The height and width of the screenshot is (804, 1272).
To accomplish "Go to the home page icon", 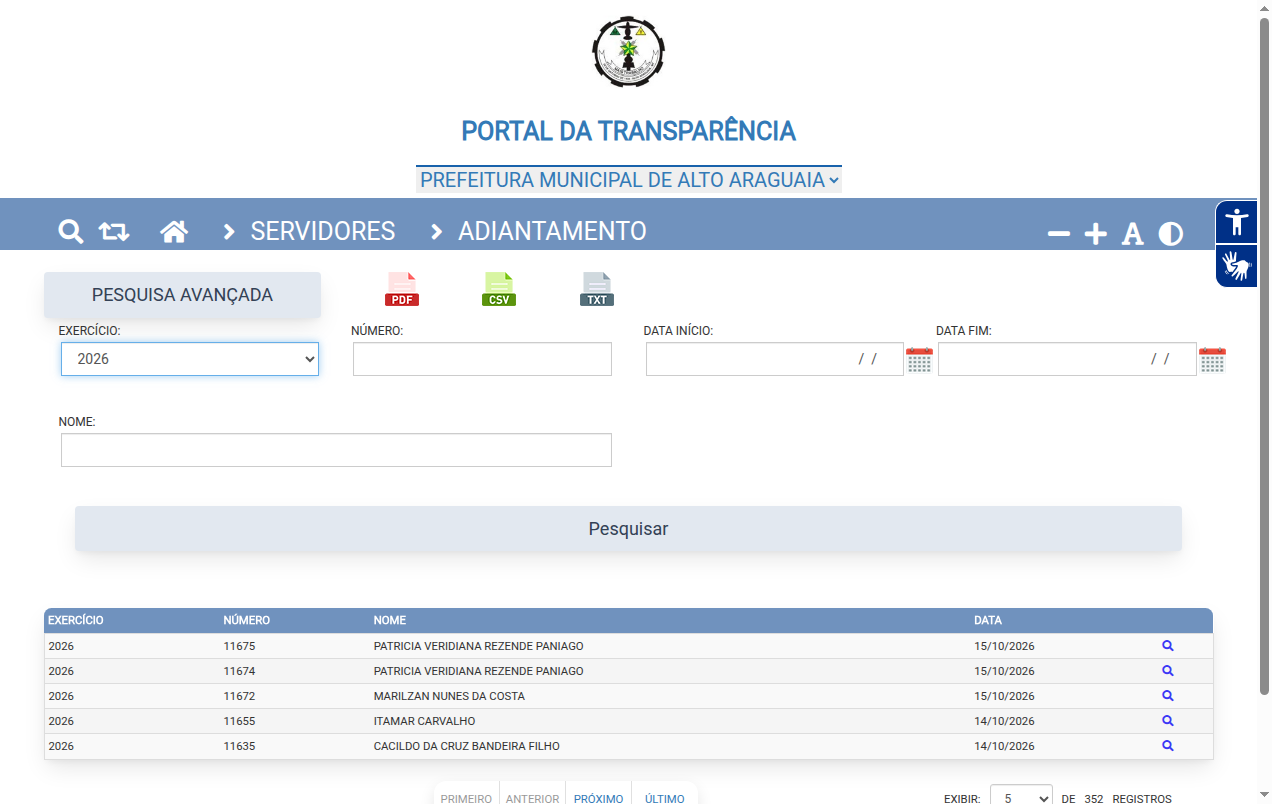I will [x=174, y=232].
